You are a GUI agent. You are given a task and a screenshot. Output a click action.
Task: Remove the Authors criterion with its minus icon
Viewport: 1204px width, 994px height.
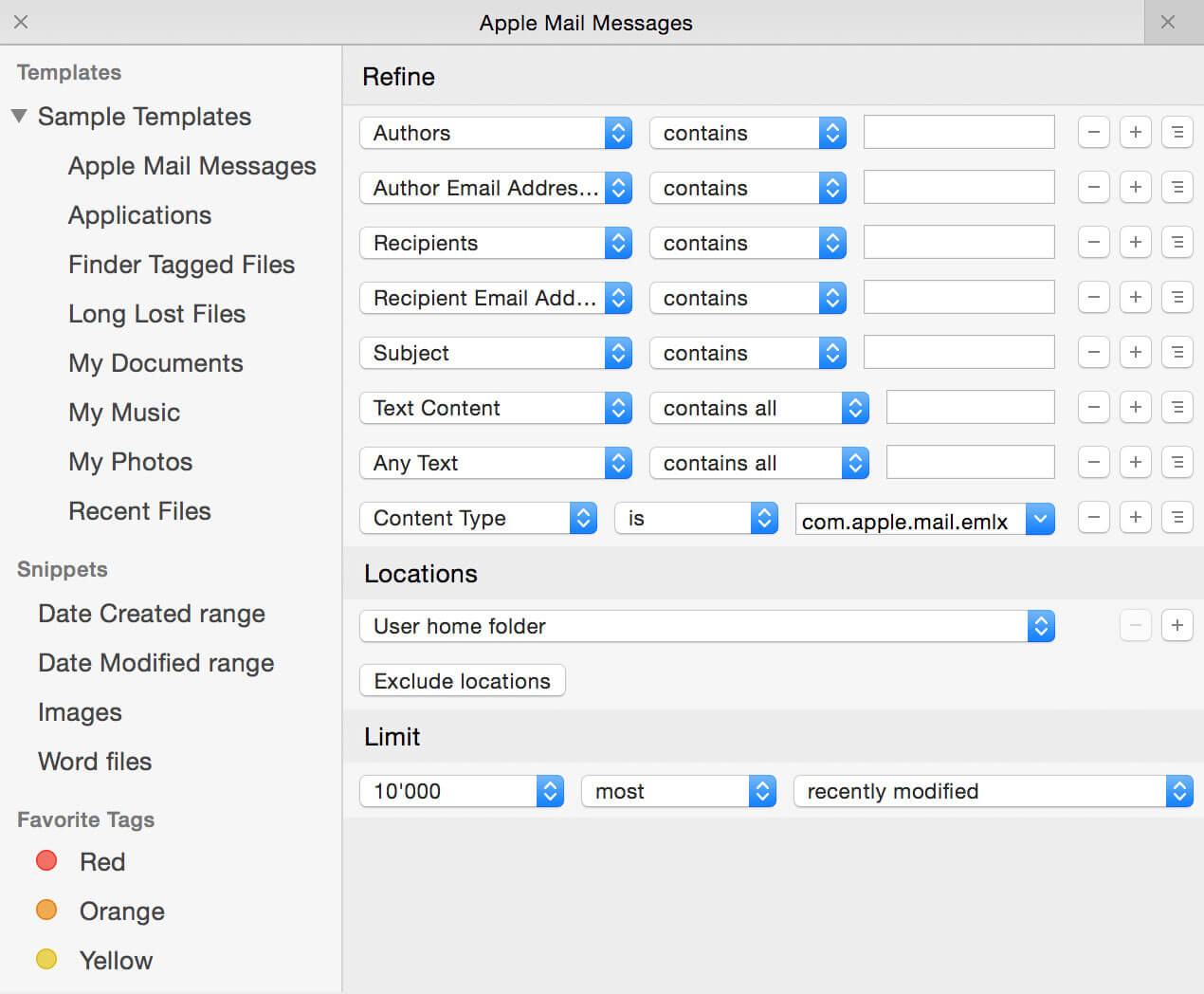click(x=1093, y=132)
